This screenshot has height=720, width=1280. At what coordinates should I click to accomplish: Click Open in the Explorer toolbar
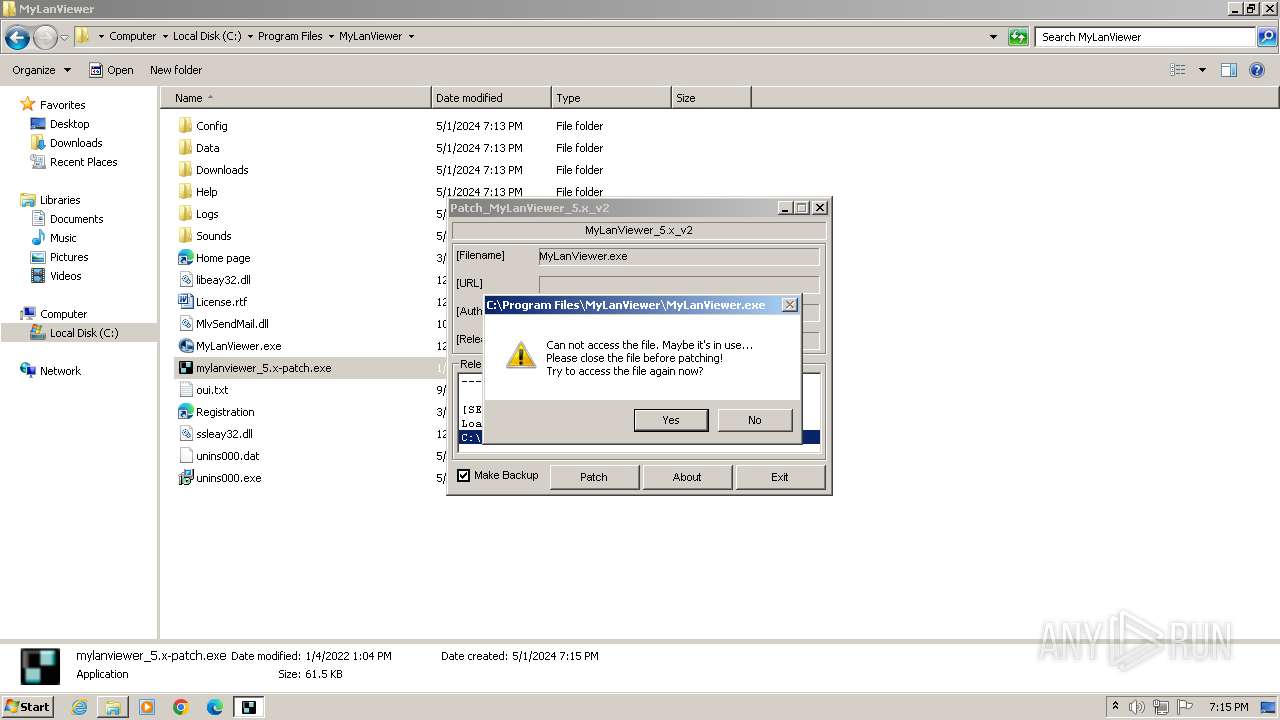click(x=111, y=70)
